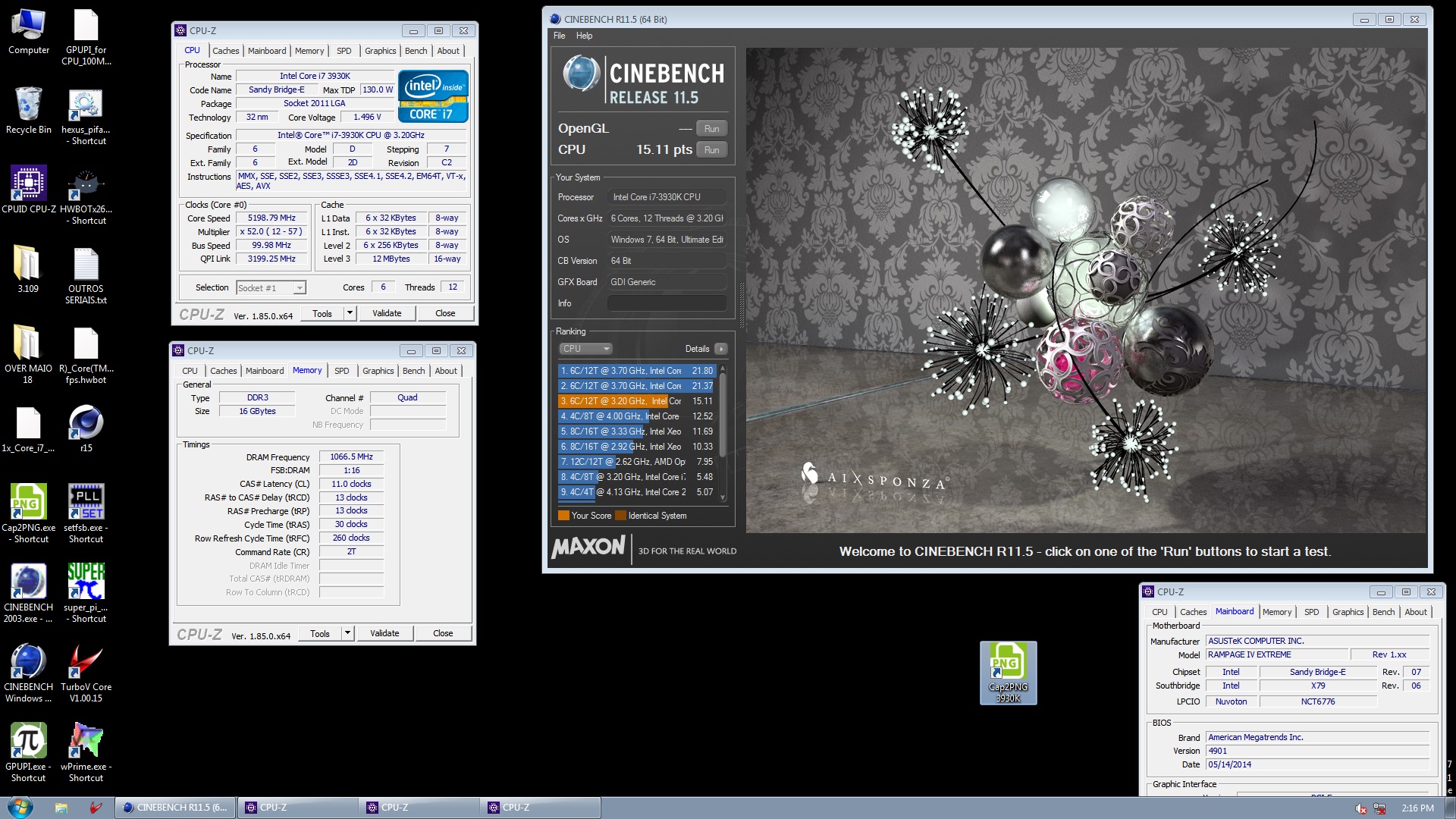Click Close button in Memory CPU-Z window
1456x819 pixels.
(x=443, y=633)
